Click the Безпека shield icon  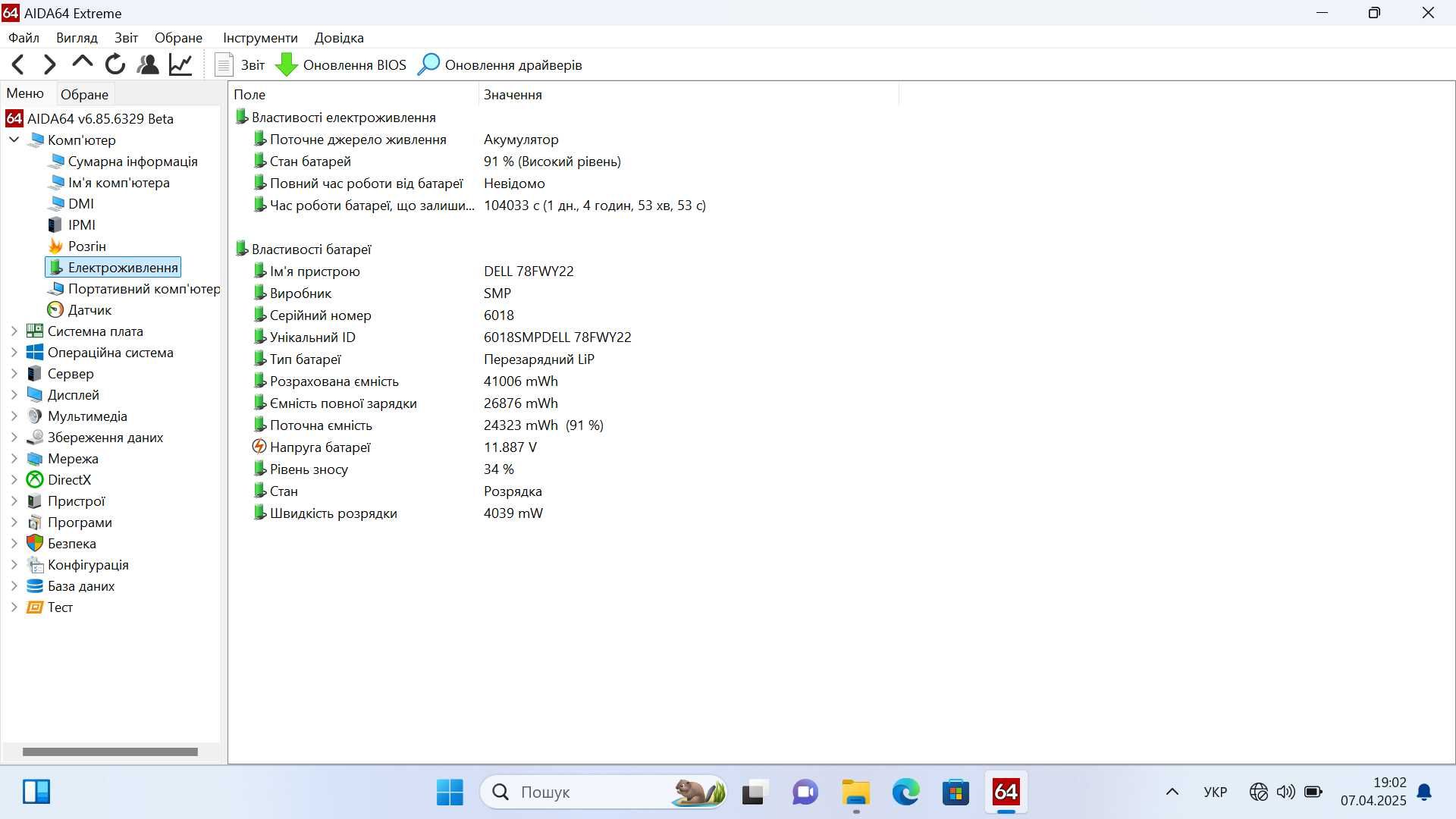(x=35, y=544)
